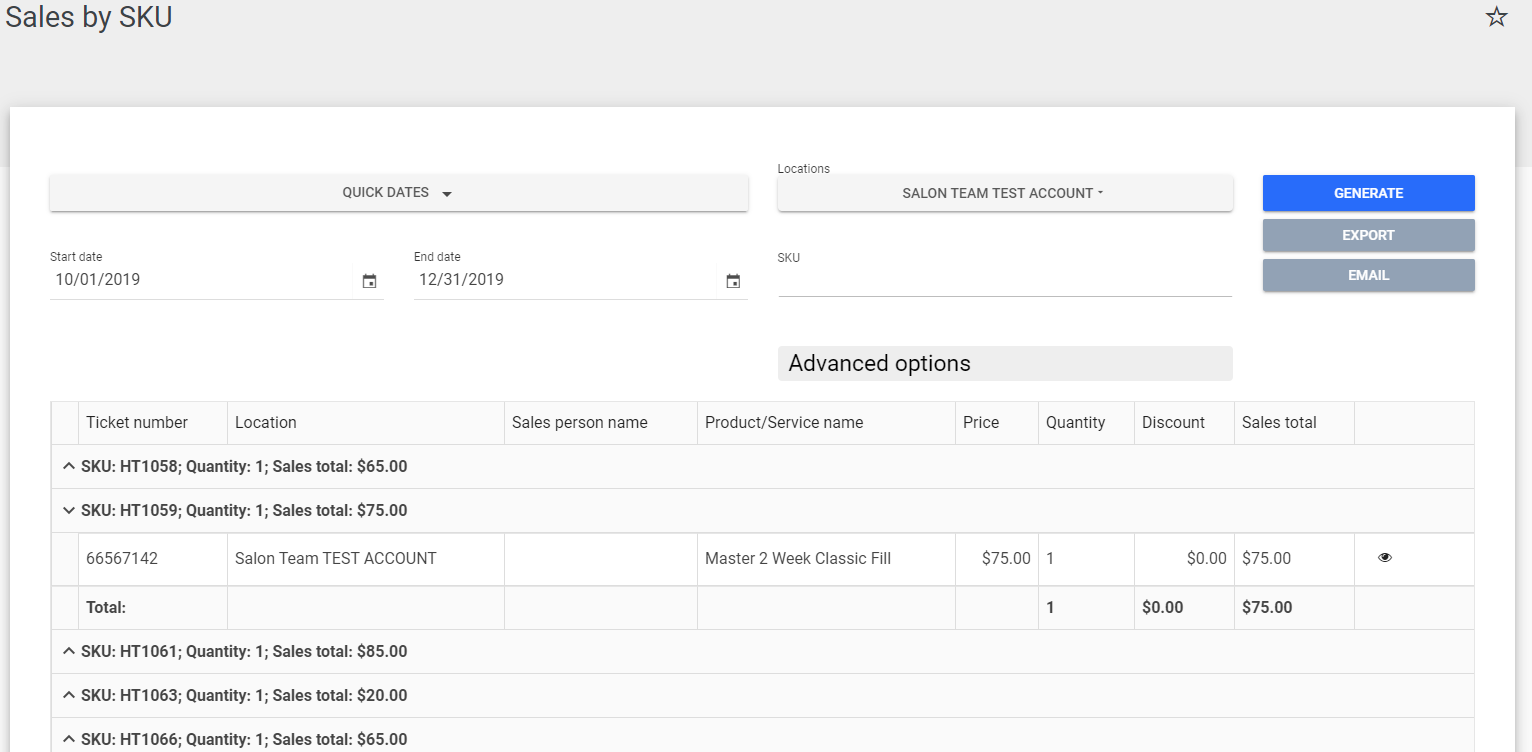Open the Start date calendar picker
This screenshot has height=752, width=1532.
(x=369, y=281)
